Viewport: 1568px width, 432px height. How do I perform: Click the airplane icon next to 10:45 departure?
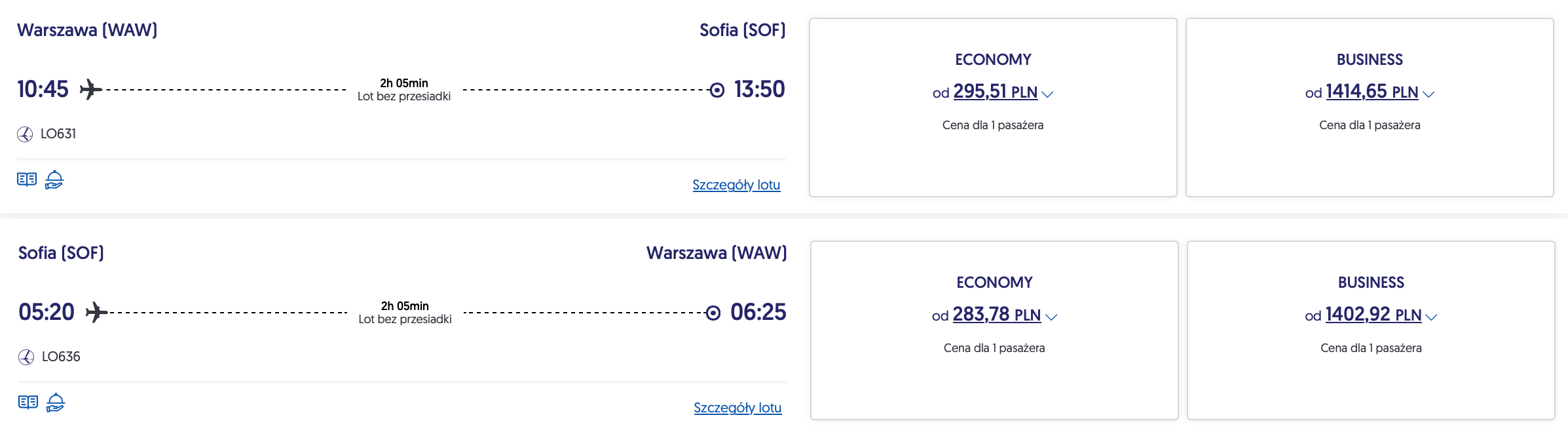point(90,89)
